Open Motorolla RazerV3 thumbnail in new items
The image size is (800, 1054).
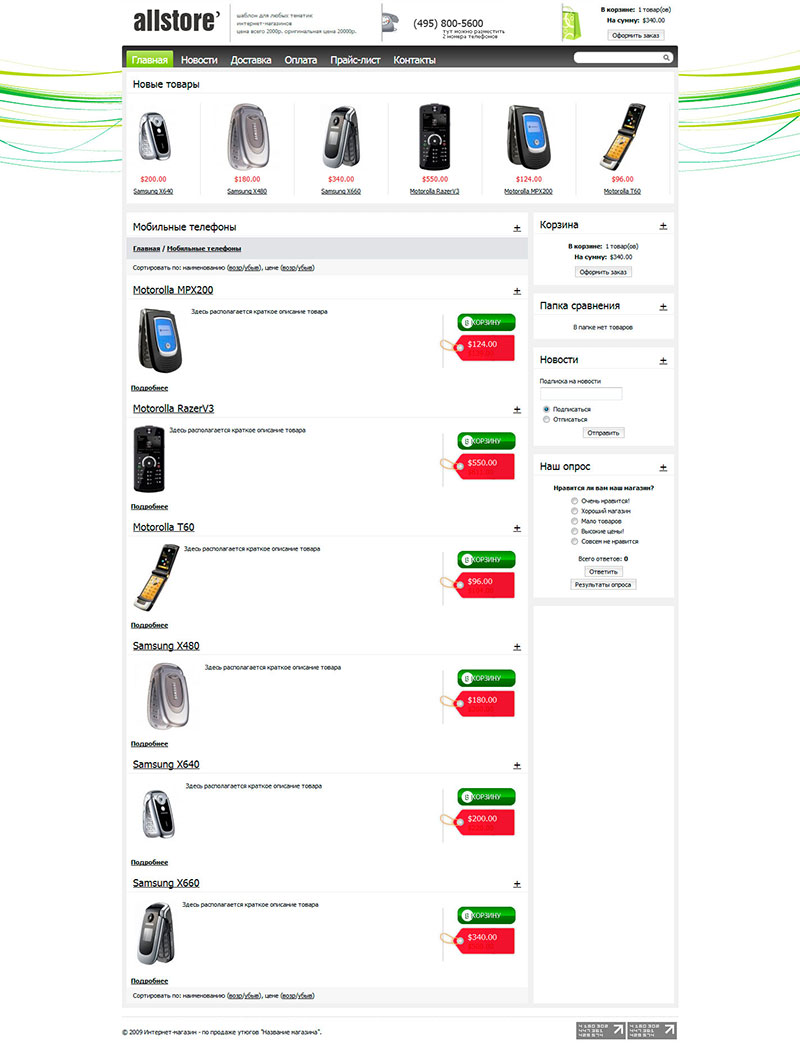click(x=434, y=137)
